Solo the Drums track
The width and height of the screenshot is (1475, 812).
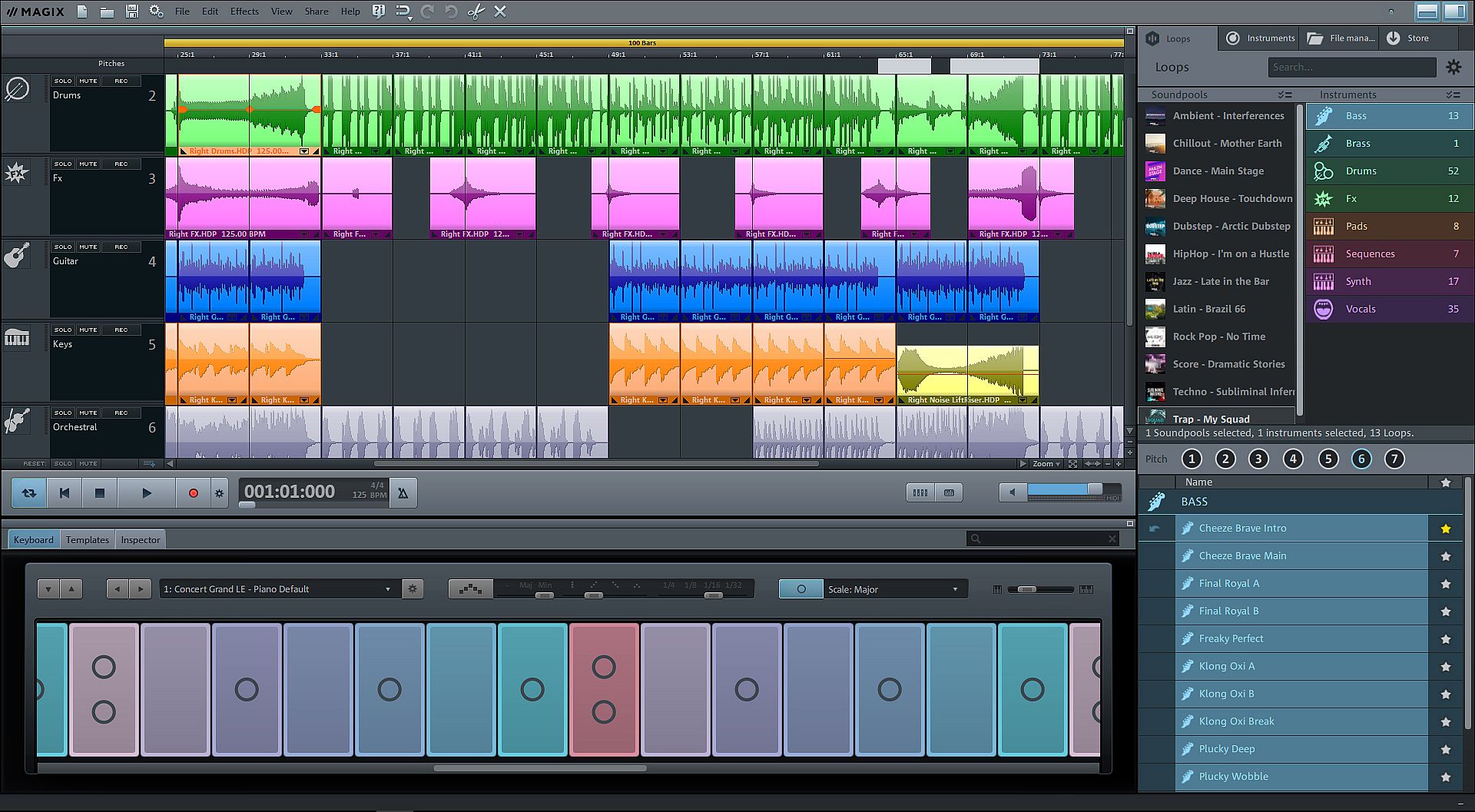pyautogui.click(x=63, y=81)
